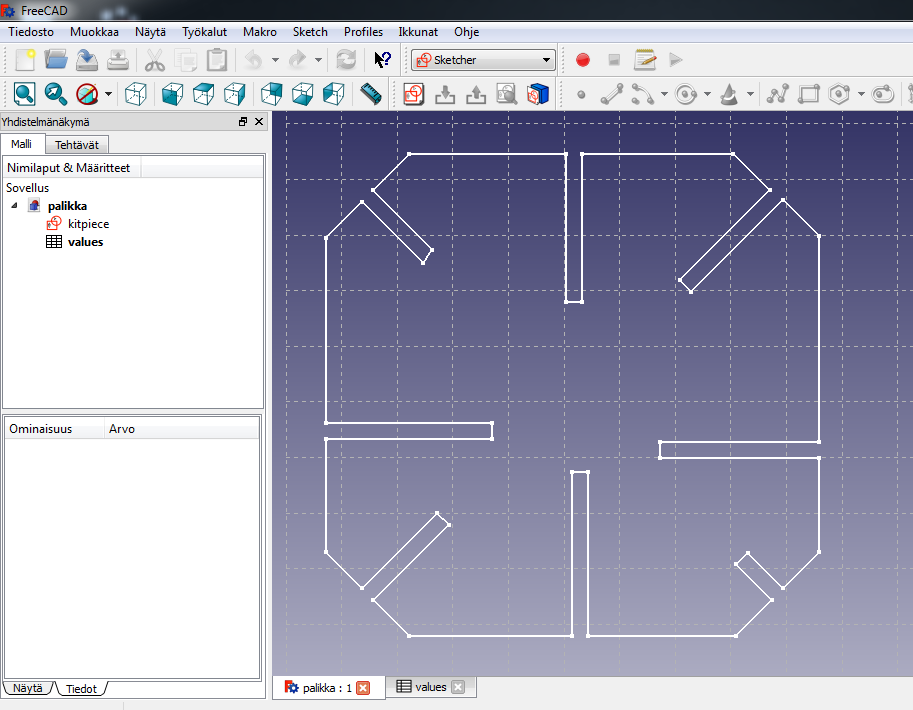Create a new empty document

pos(25,60)
